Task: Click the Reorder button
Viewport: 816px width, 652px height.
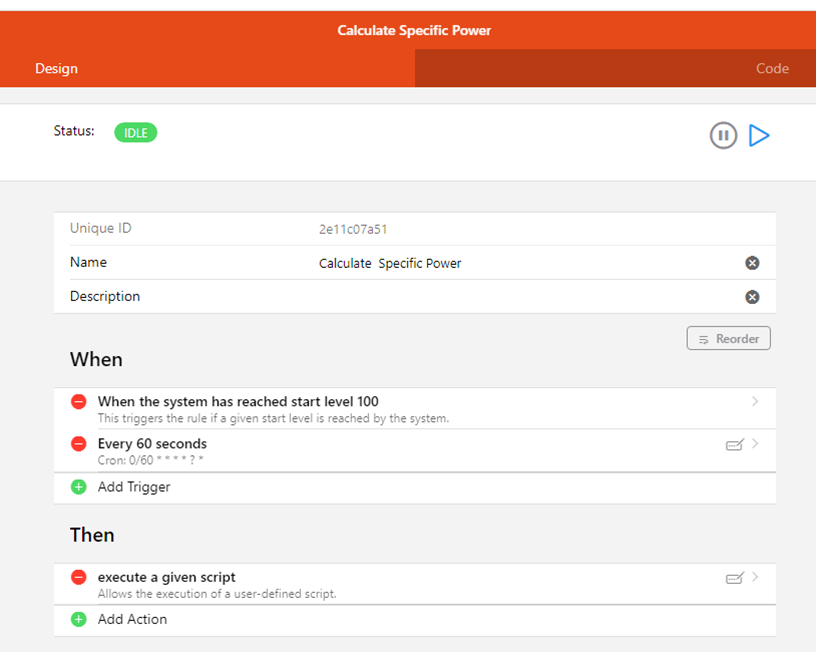Action: click(728, 339)
